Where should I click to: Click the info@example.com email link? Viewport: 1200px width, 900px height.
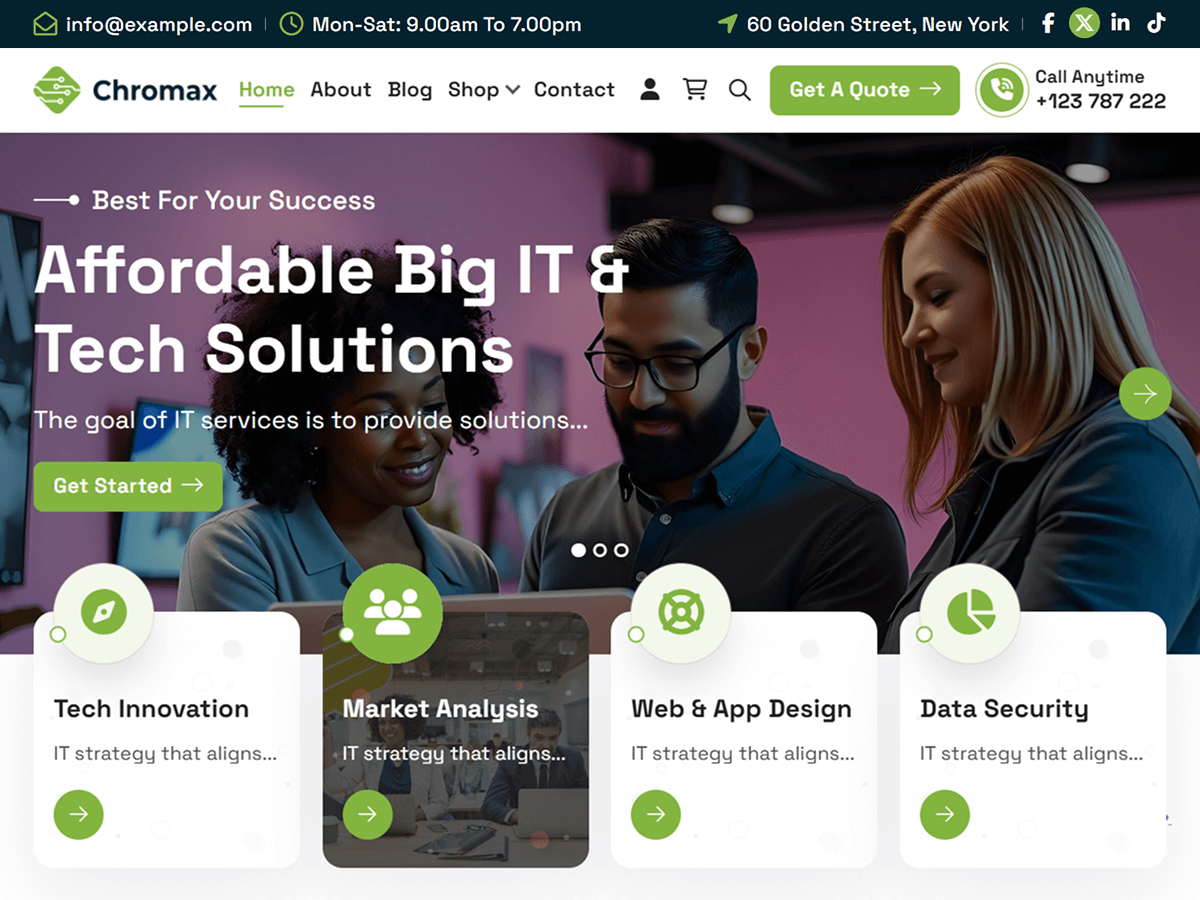coord(159,24)
